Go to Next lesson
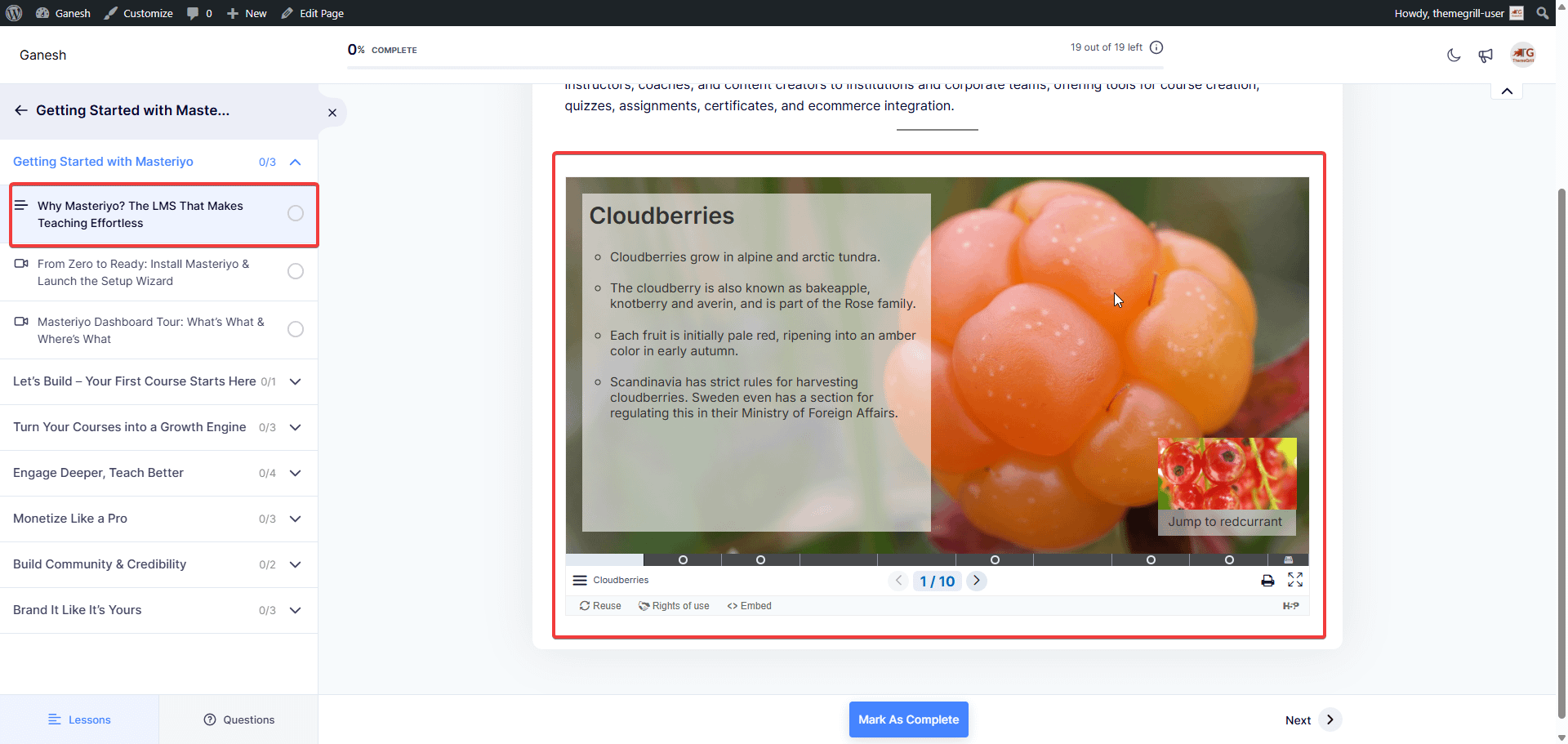The width and height of the screenshot is (1568, 744). click(1312, 719)
